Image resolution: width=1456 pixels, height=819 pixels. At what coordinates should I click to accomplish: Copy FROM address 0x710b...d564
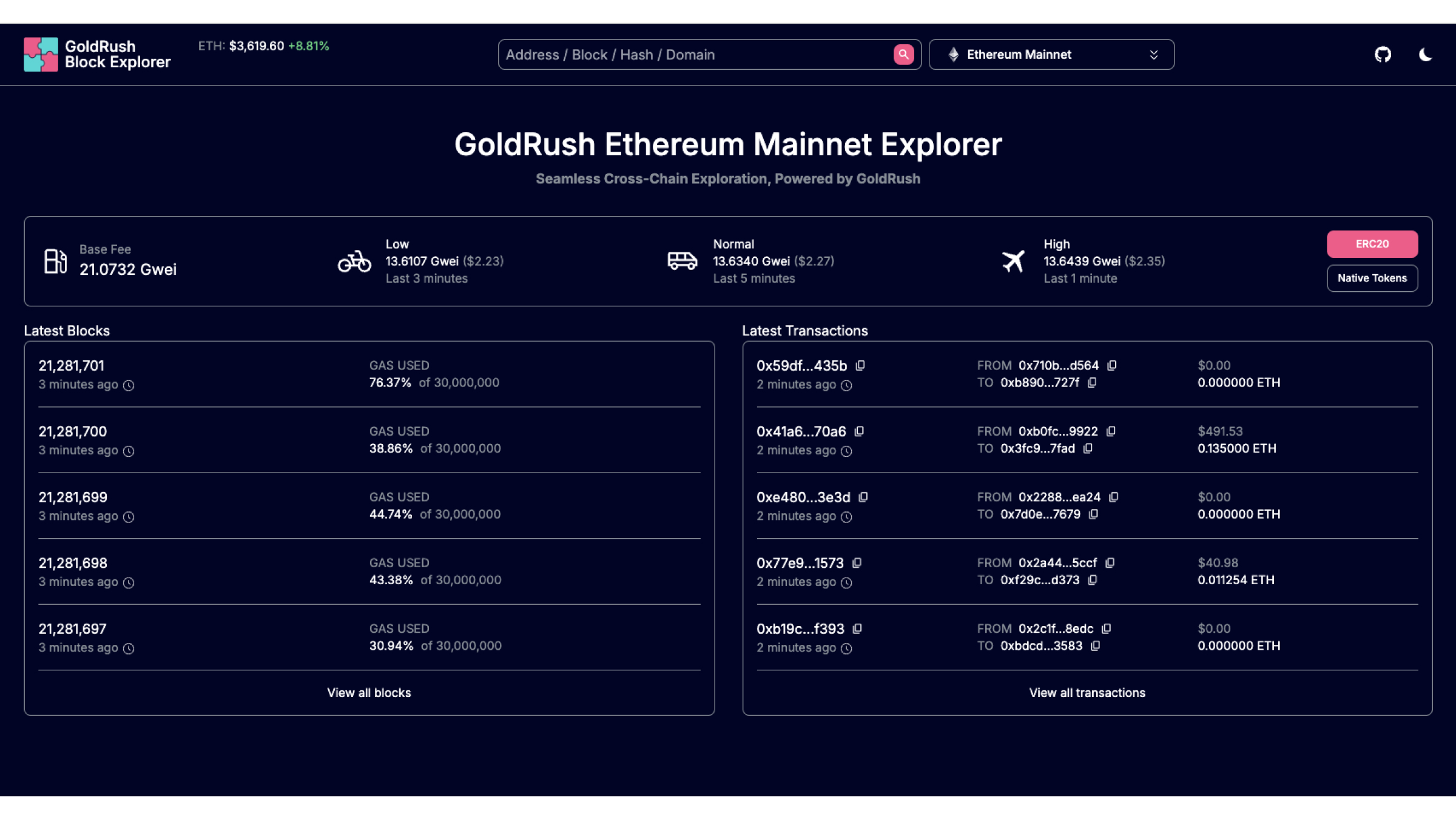tap(1111, 365)
